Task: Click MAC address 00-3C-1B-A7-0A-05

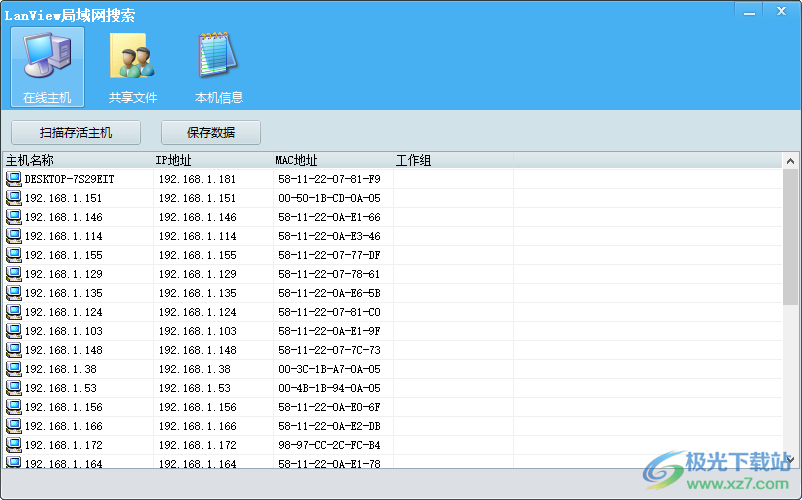Action: click(x=329, y=369)
